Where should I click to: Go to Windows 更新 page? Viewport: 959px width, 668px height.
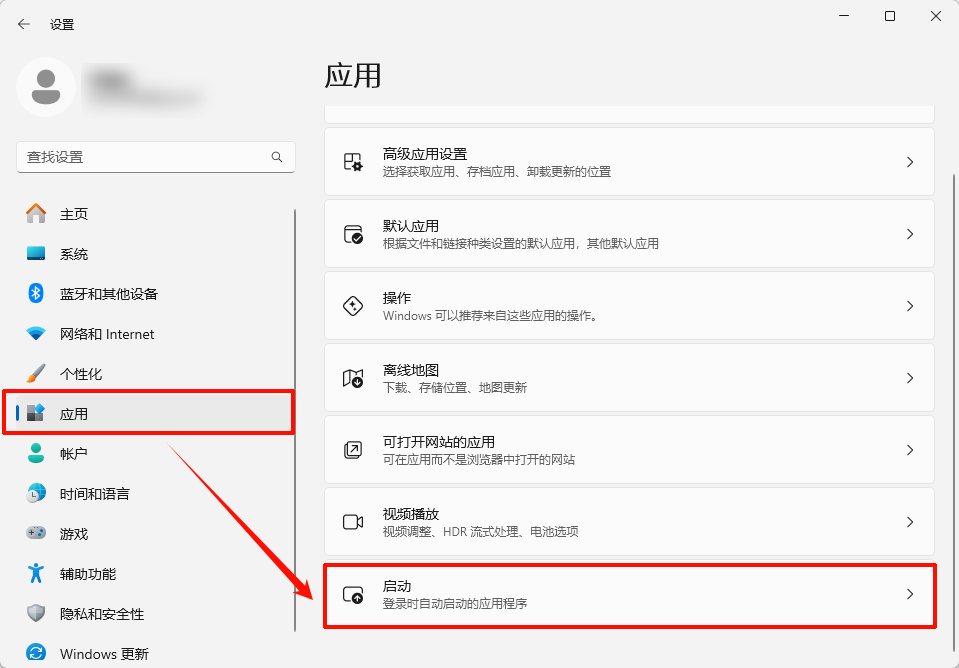155,653
